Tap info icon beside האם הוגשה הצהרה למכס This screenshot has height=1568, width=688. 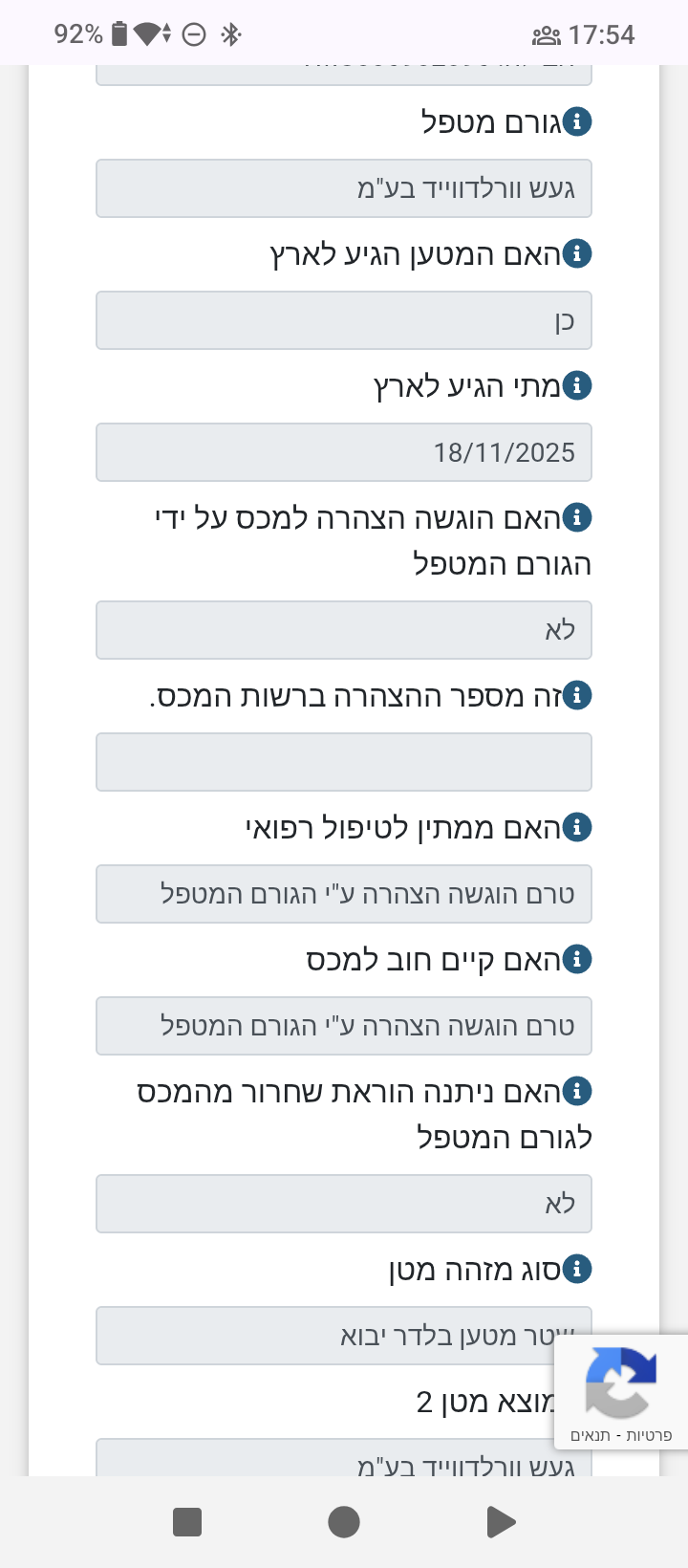[577, 517]
